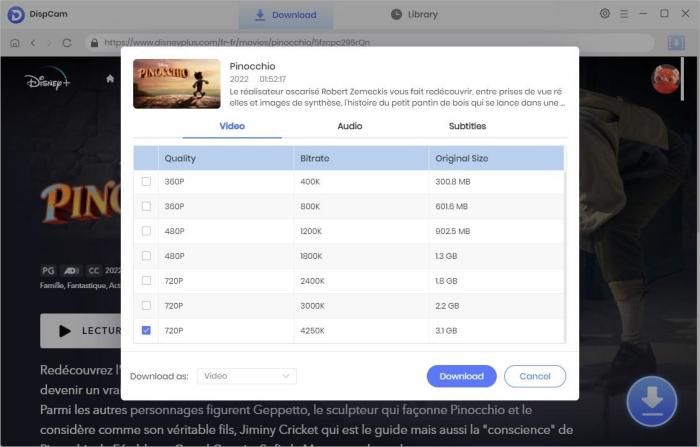Screen dimensions: 700x447
Task: Navigate forward with the right arrow
Action: tap(50, 43)
